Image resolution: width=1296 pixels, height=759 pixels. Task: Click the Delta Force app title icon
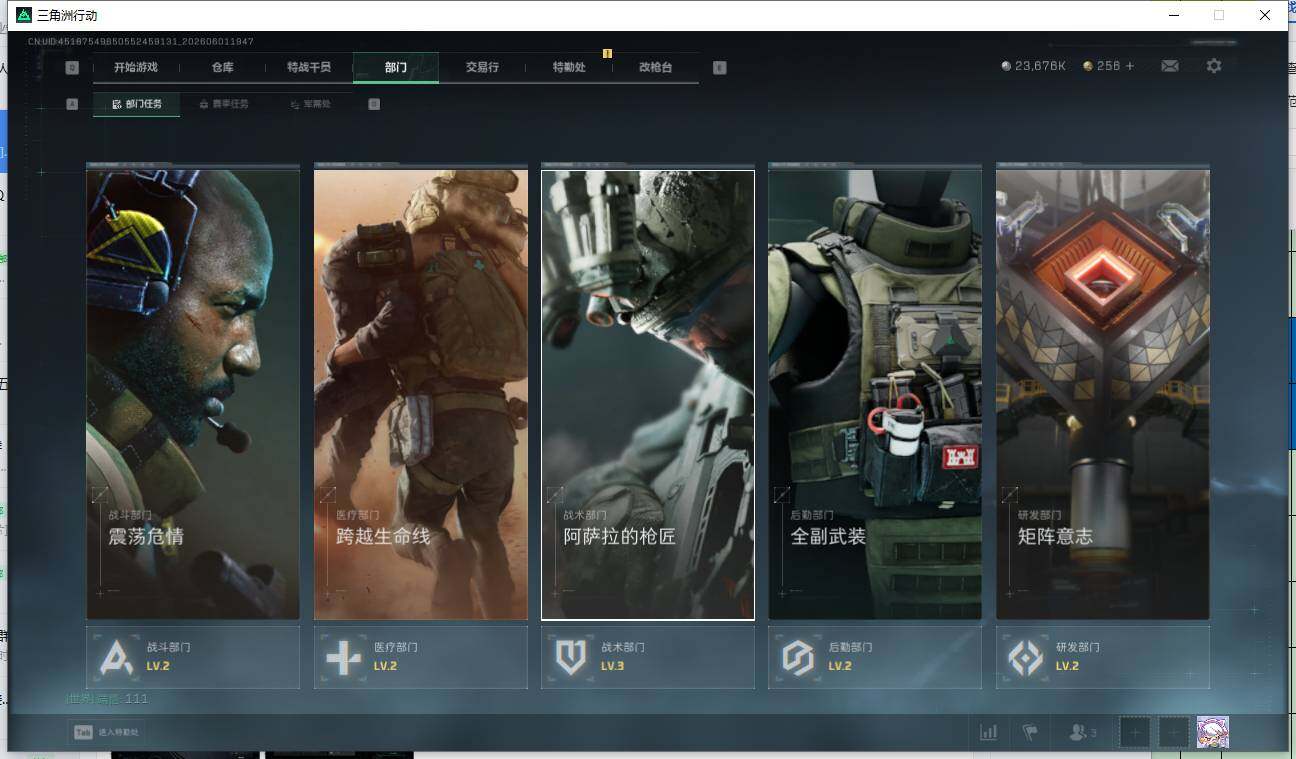(24, 15)
